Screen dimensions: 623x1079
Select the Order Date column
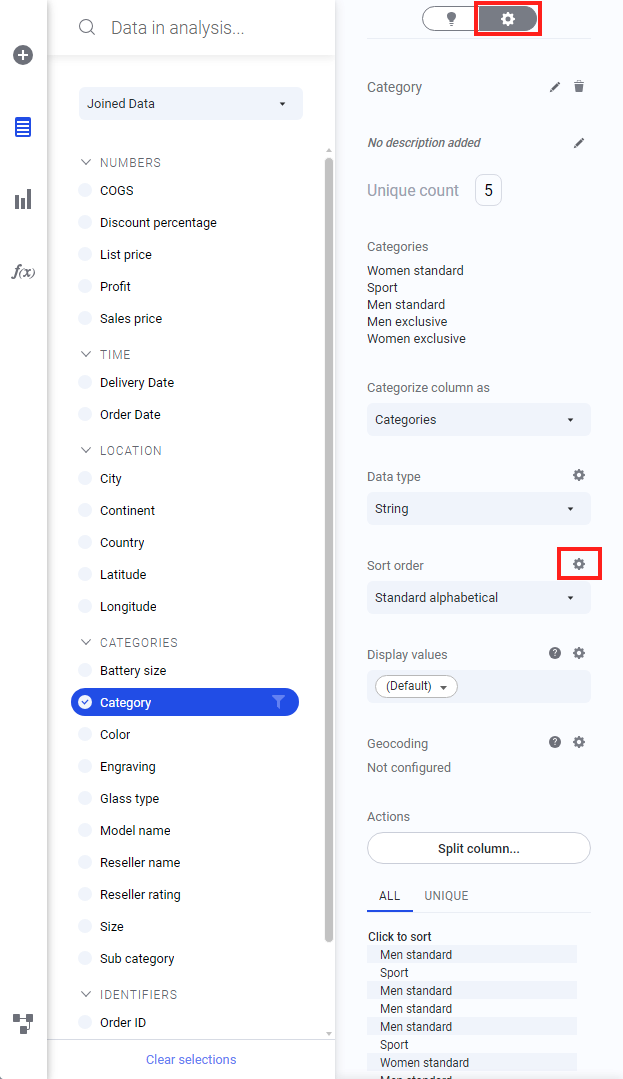pos(85,415)
